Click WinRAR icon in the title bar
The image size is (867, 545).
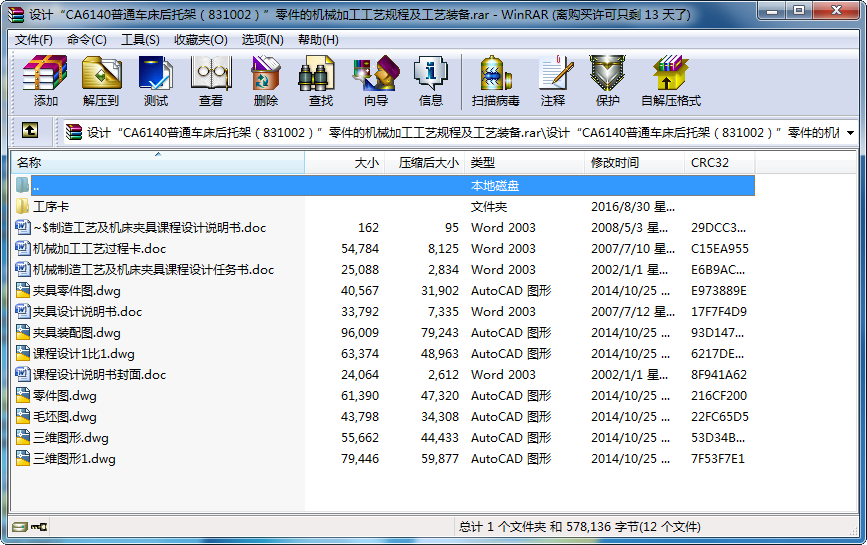[x=17, y=14]
